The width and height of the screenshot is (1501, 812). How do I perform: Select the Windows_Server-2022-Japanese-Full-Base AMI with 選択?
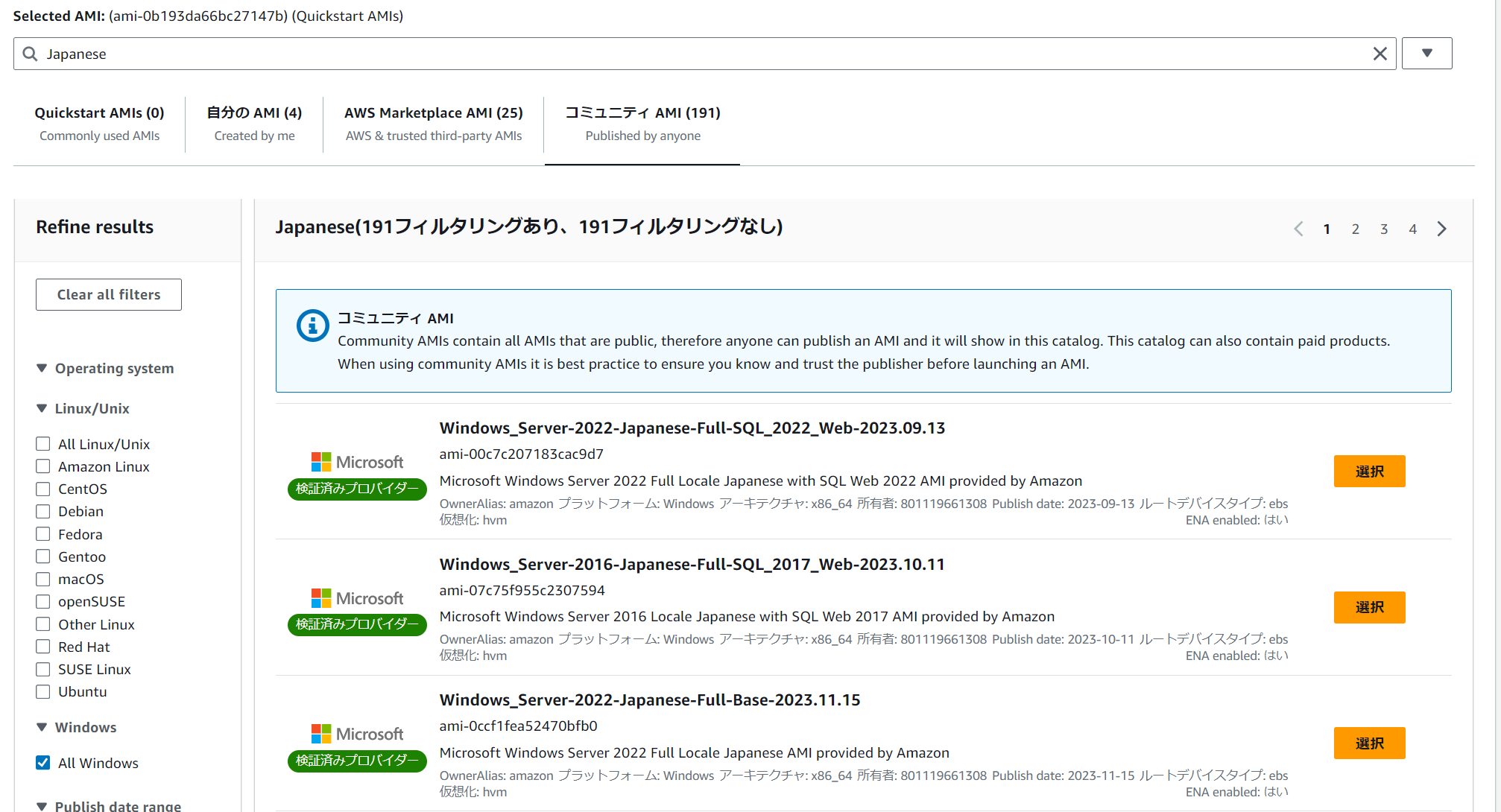pyautogui.click(x=1369, y=743)
